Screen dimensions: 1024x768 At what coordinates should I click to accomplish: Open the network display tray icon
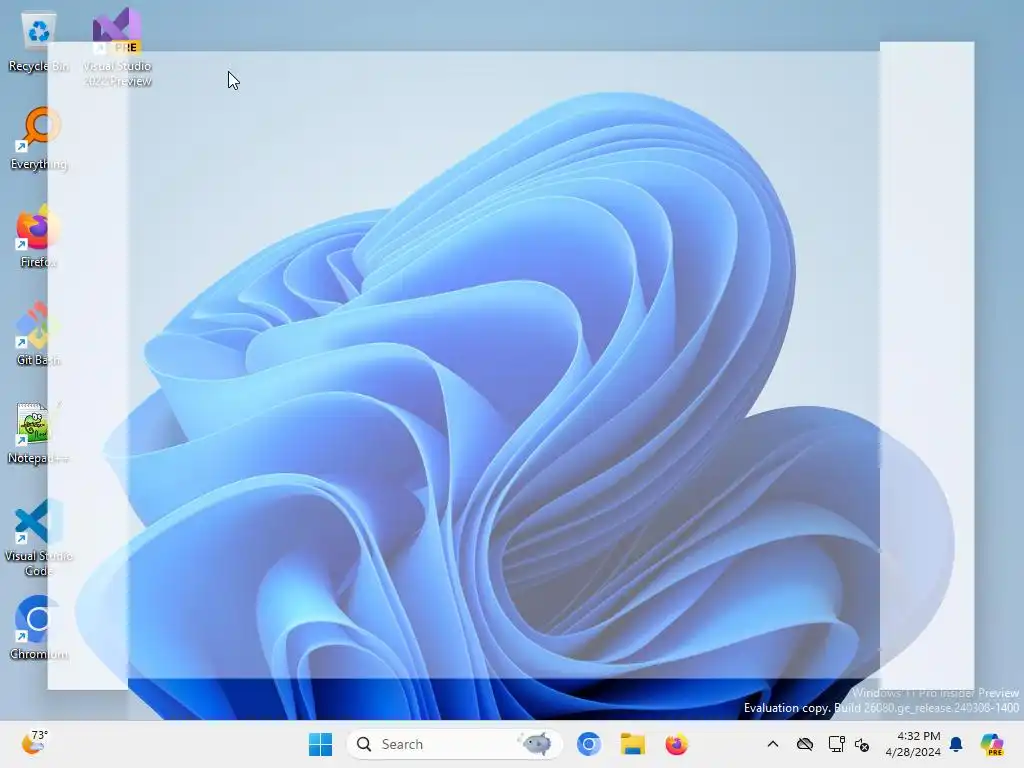tap(836, 744)
